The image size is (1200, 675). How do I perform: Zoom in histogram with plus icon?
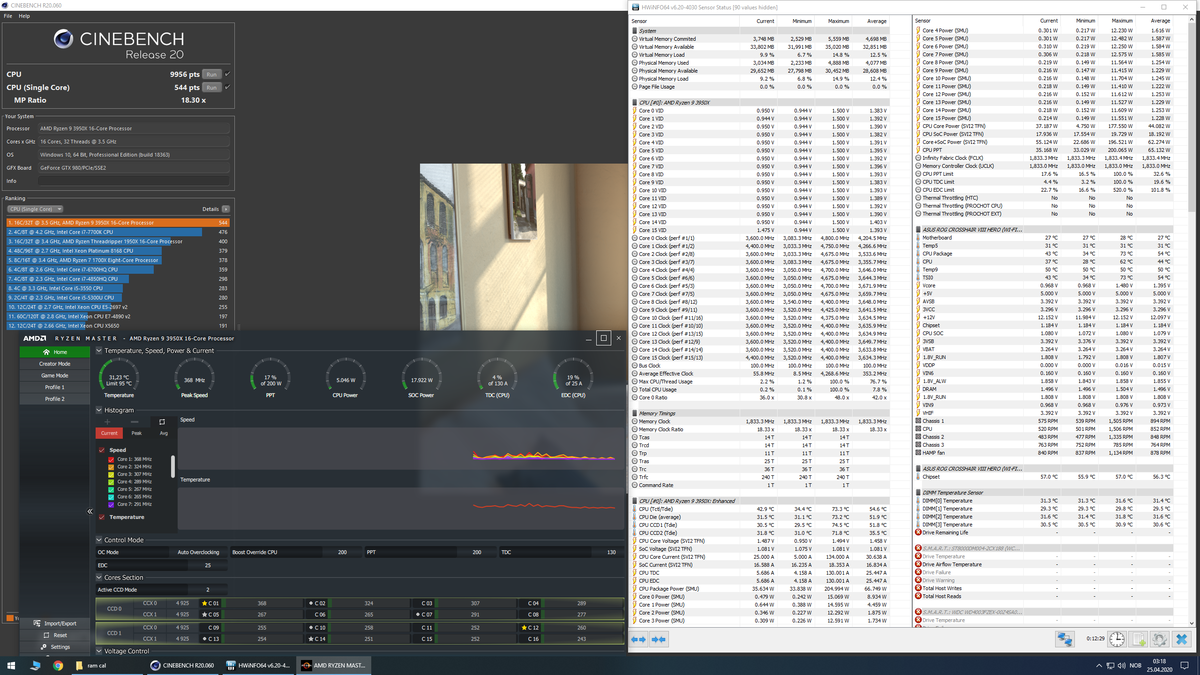point(107,421)
